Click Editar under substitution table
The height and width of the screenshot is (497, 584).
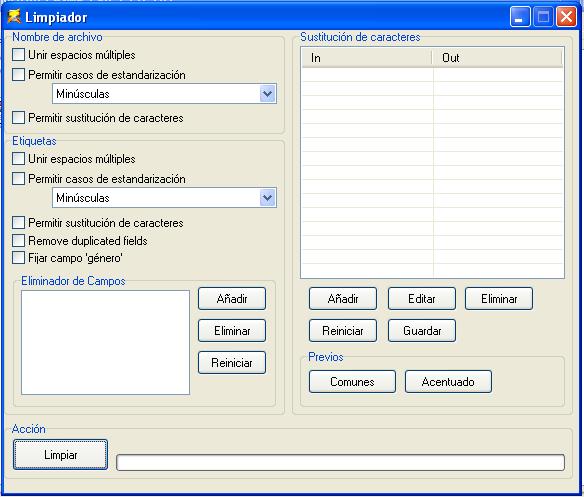click(x=422, y=298)
